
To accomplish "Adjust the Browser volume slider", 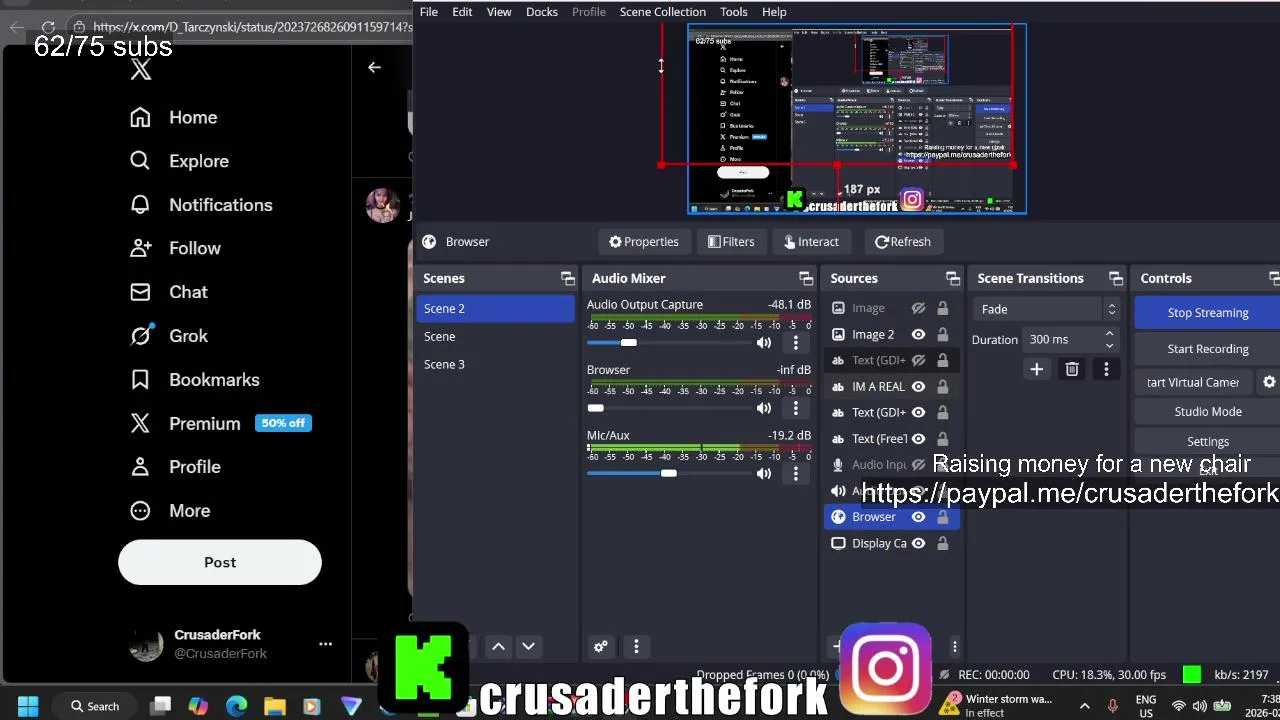I will pos(596,408).
